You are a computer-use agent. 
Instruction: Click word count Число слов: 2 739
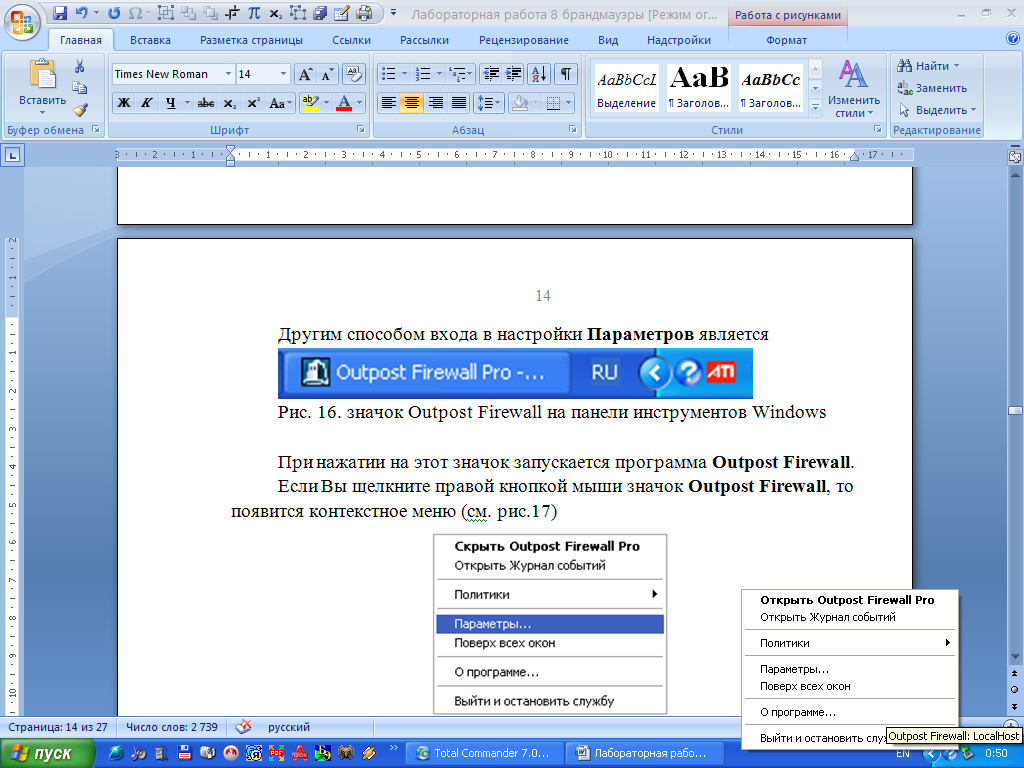coord(172,727)
